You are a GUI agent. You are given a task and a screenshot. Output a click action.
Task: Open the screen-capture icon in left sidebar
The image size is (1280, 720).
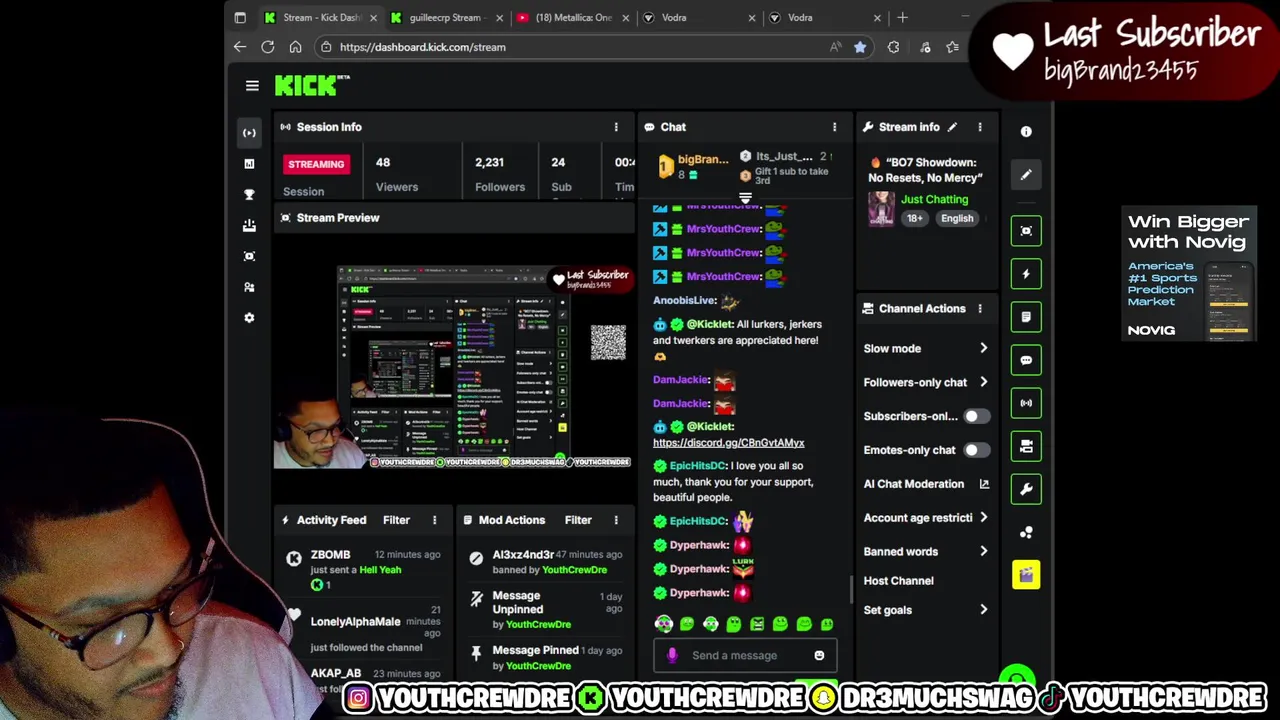pyautogui.click(x=249, y=256)
